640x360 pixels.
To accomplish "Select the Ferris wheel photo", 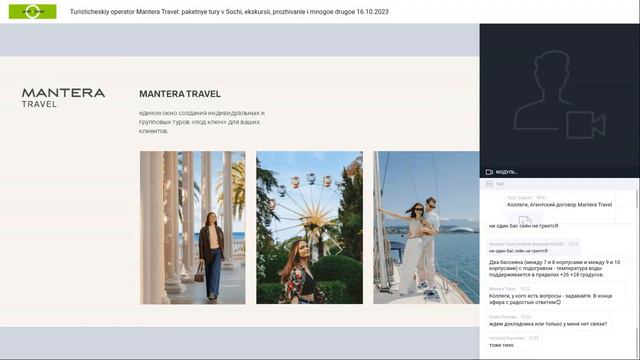I will [309, 228].
